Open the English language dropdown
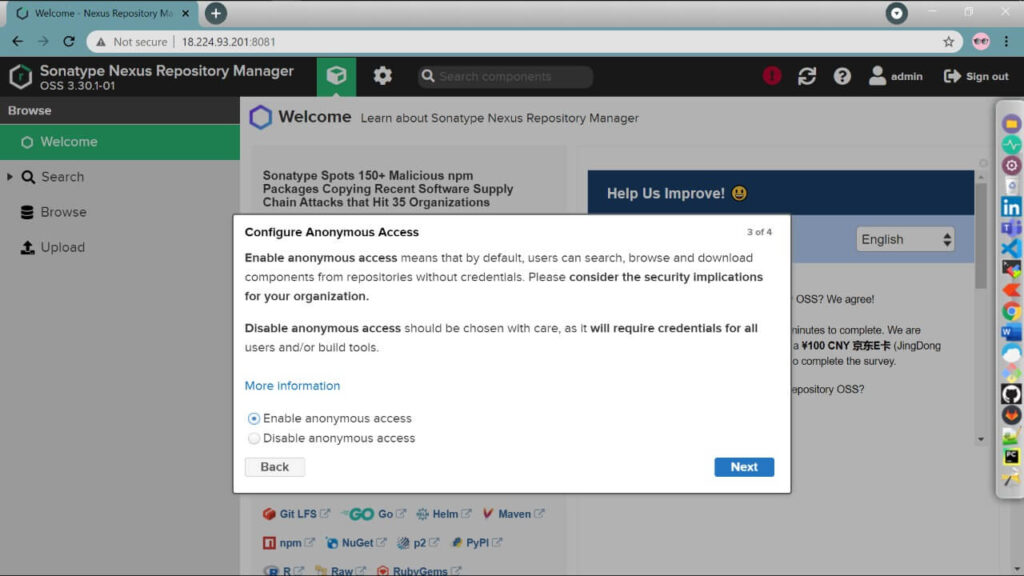 904,240
